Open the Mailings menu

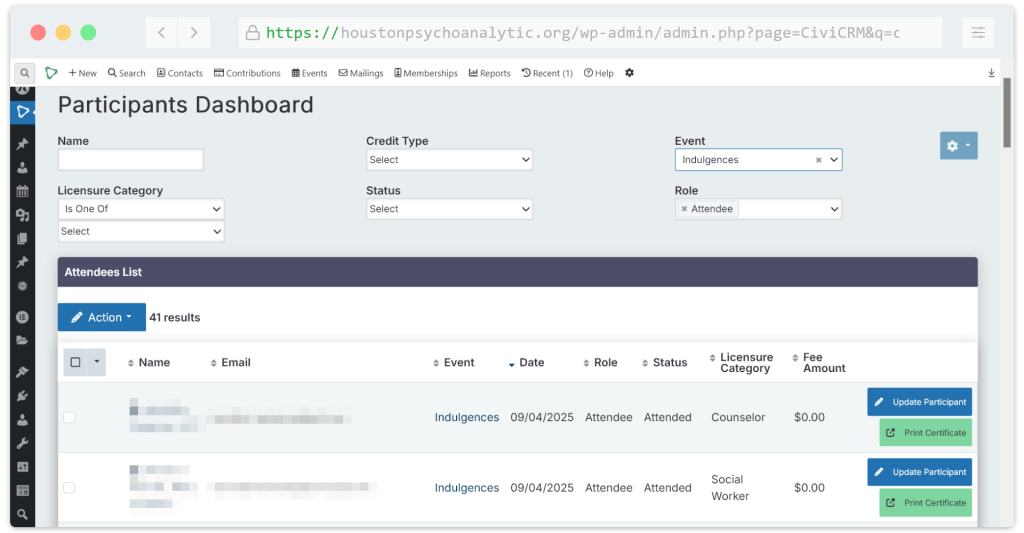[360, 73]
